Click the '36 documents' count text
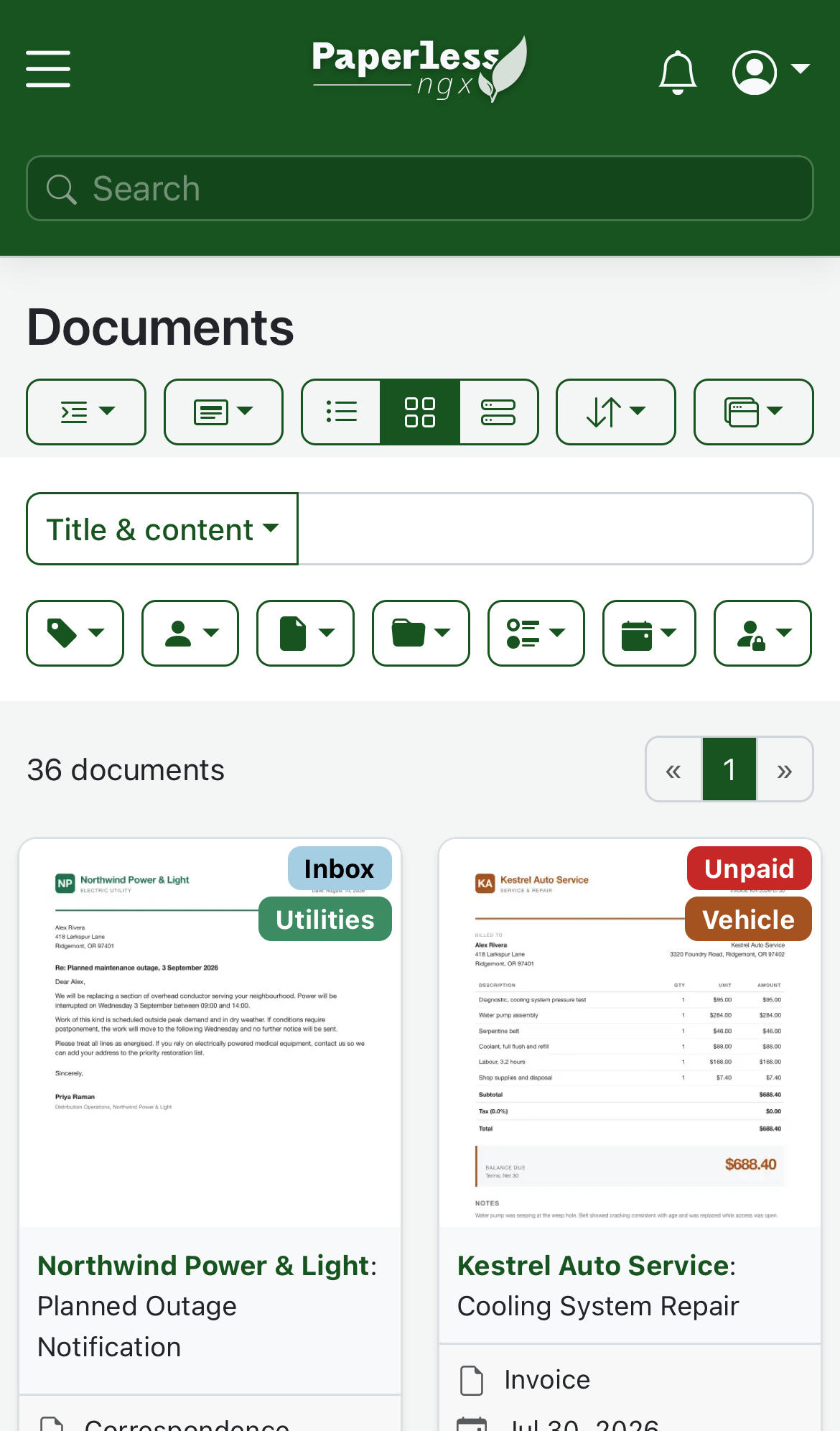 (x=126, y=770)
